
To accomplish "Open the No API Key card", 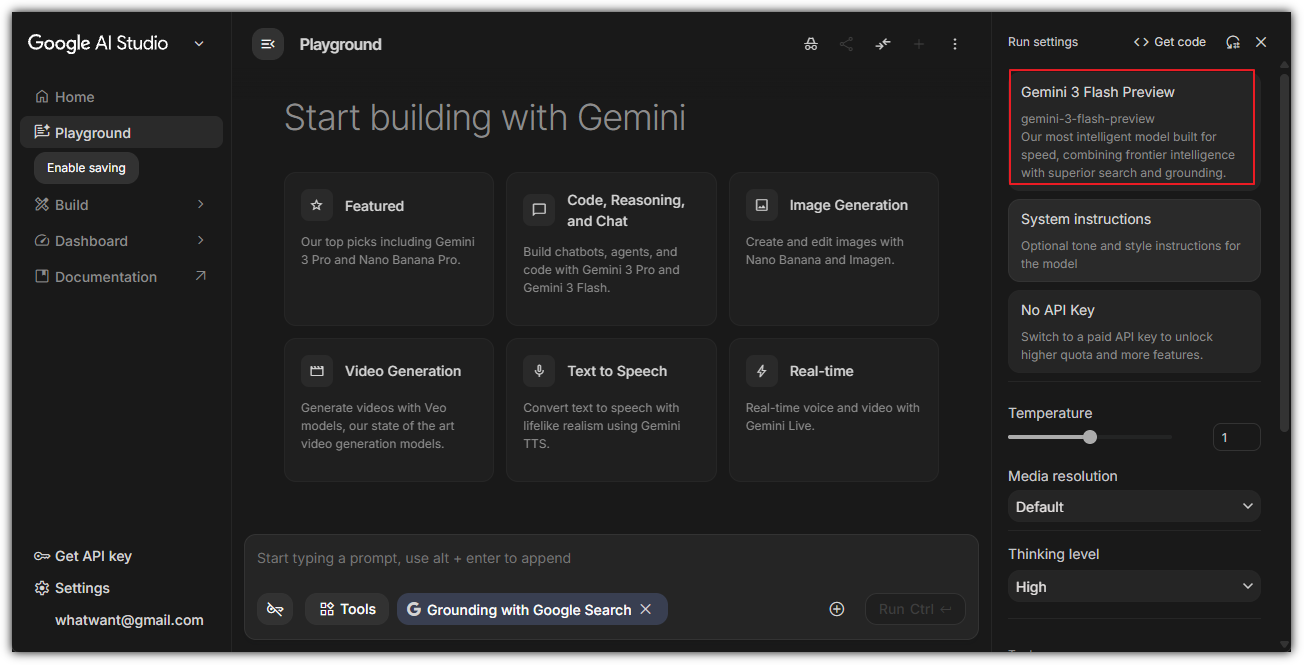I will pos(1134,331).
